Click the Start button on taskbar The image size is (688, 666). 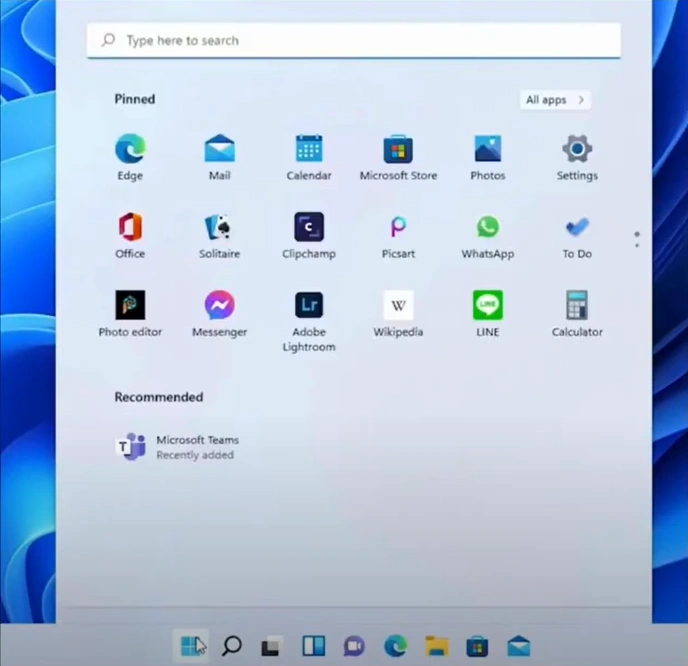click(x=190, y=646)
